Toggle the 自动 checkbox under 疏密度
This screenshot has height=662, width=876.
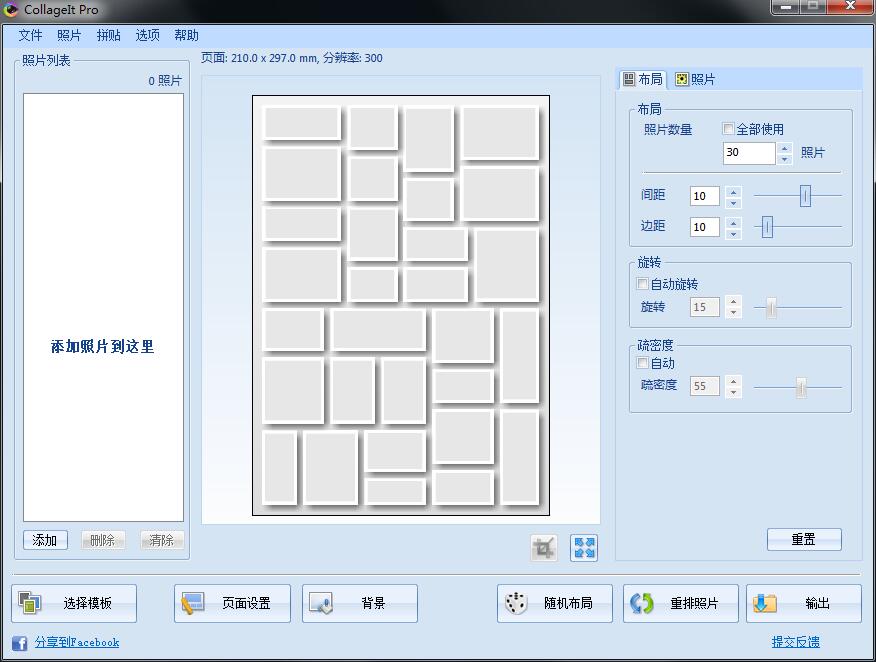643,363
